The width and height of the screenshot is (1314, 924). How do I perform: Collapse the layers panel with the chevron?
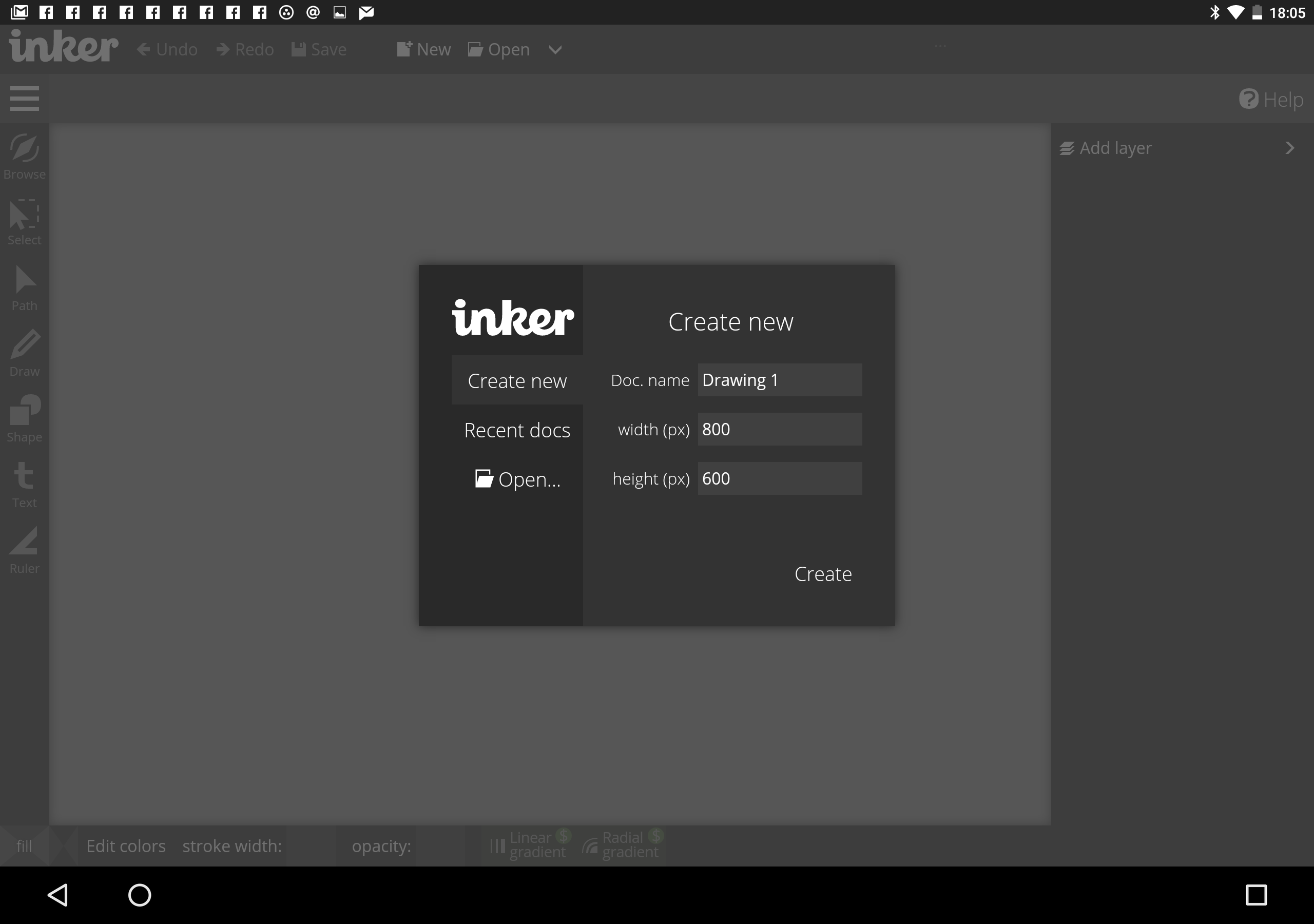[x=1289, y=148]
